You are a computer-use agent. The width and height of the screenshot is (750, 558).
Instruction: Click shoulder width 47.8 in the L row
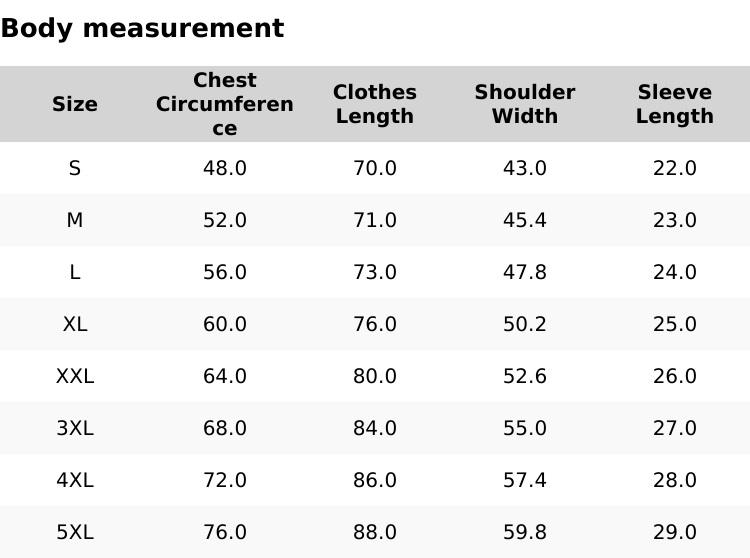525,272
